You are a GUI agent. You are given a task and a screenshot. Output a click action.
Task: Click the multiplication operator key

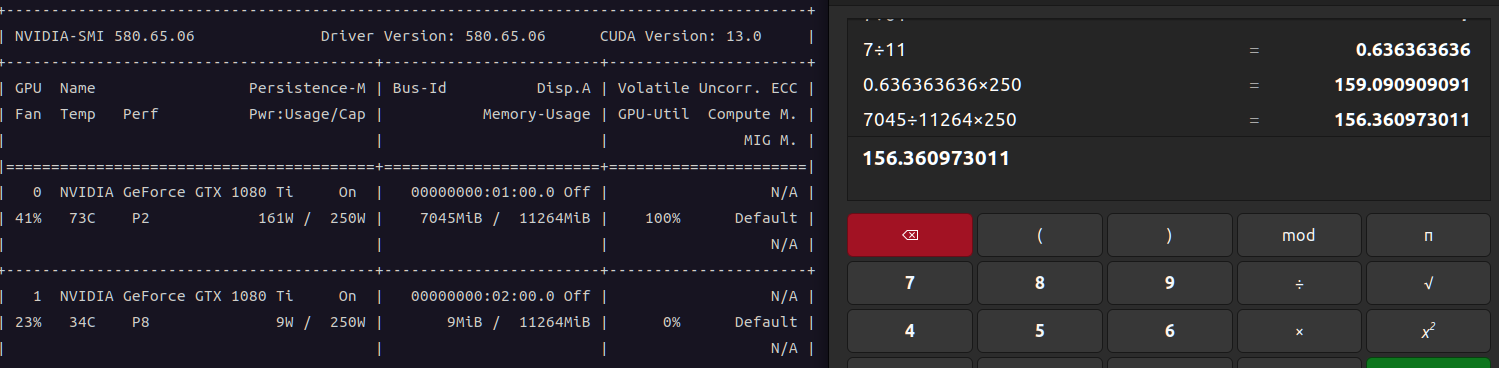click(x=1299, y=331)
